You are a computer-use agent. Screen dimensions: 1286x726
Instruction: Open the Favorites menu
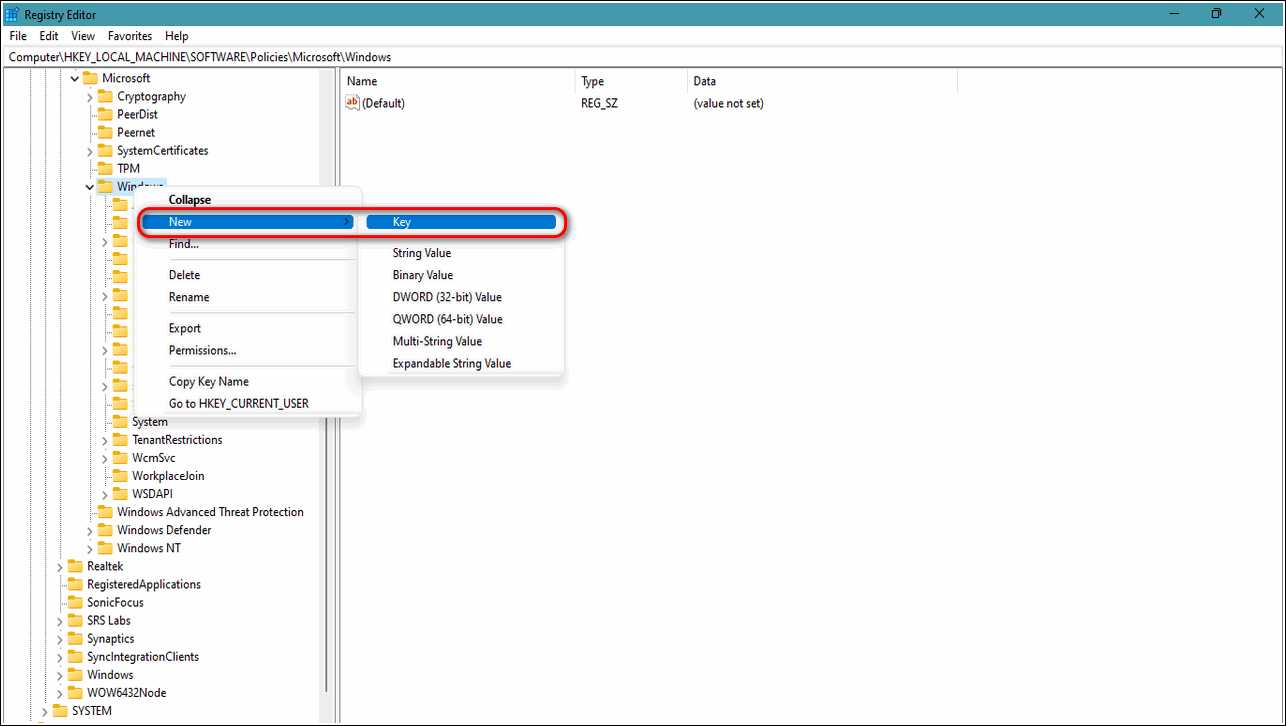pyautogui.click(x=130, y=36)
